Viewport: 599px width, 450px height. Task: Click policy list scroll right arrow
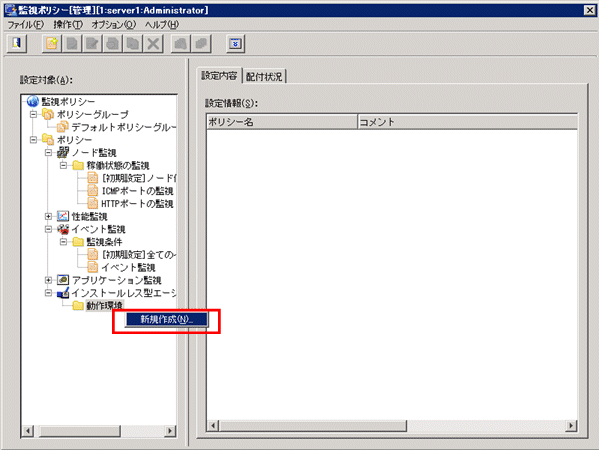[x=571, y=426]
